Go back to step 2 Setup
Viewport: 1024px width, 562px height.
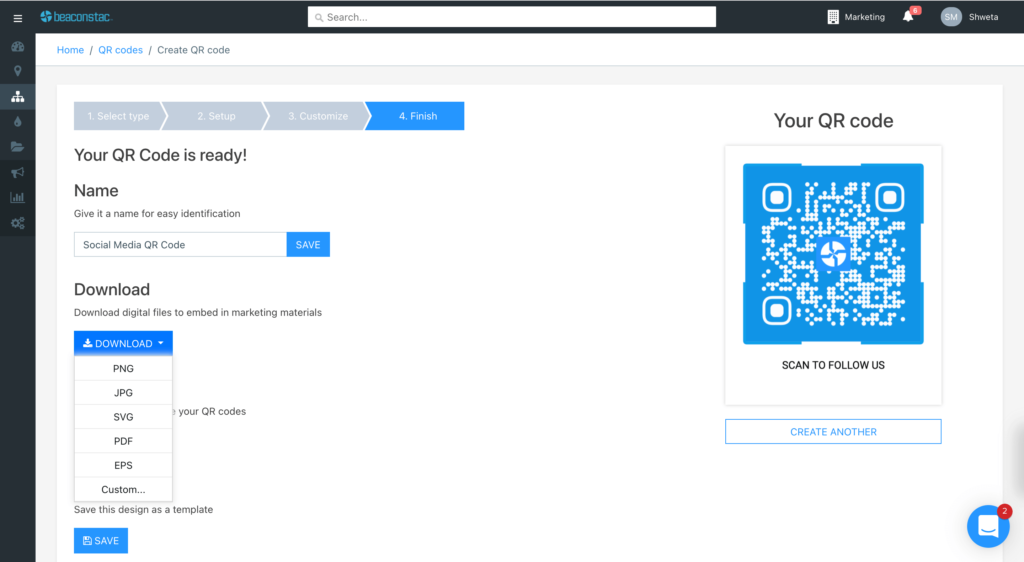[216, 116]
